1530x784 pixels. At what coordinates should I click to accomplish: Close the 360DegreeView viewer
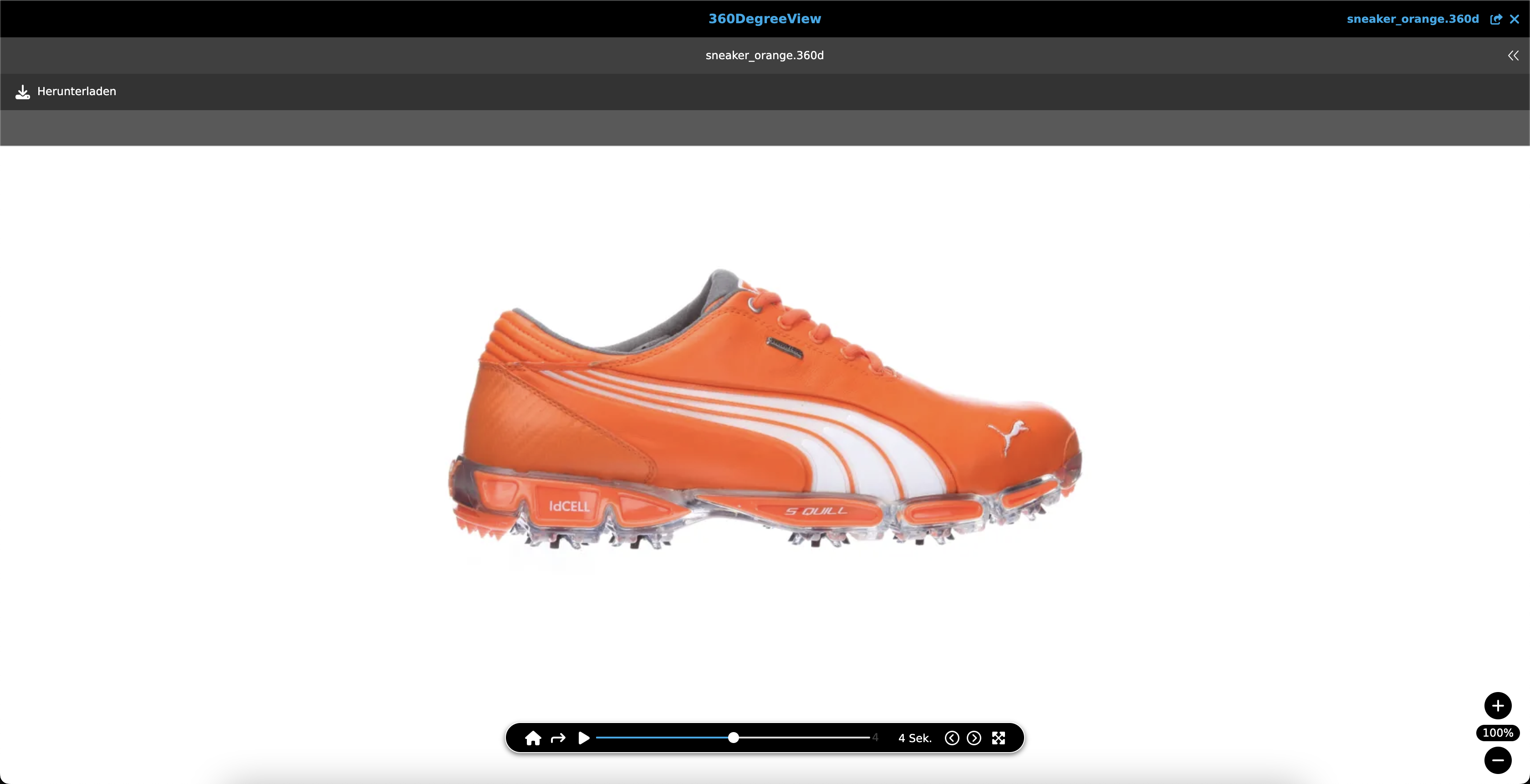pyautogui.click(x=1515, y=19)
